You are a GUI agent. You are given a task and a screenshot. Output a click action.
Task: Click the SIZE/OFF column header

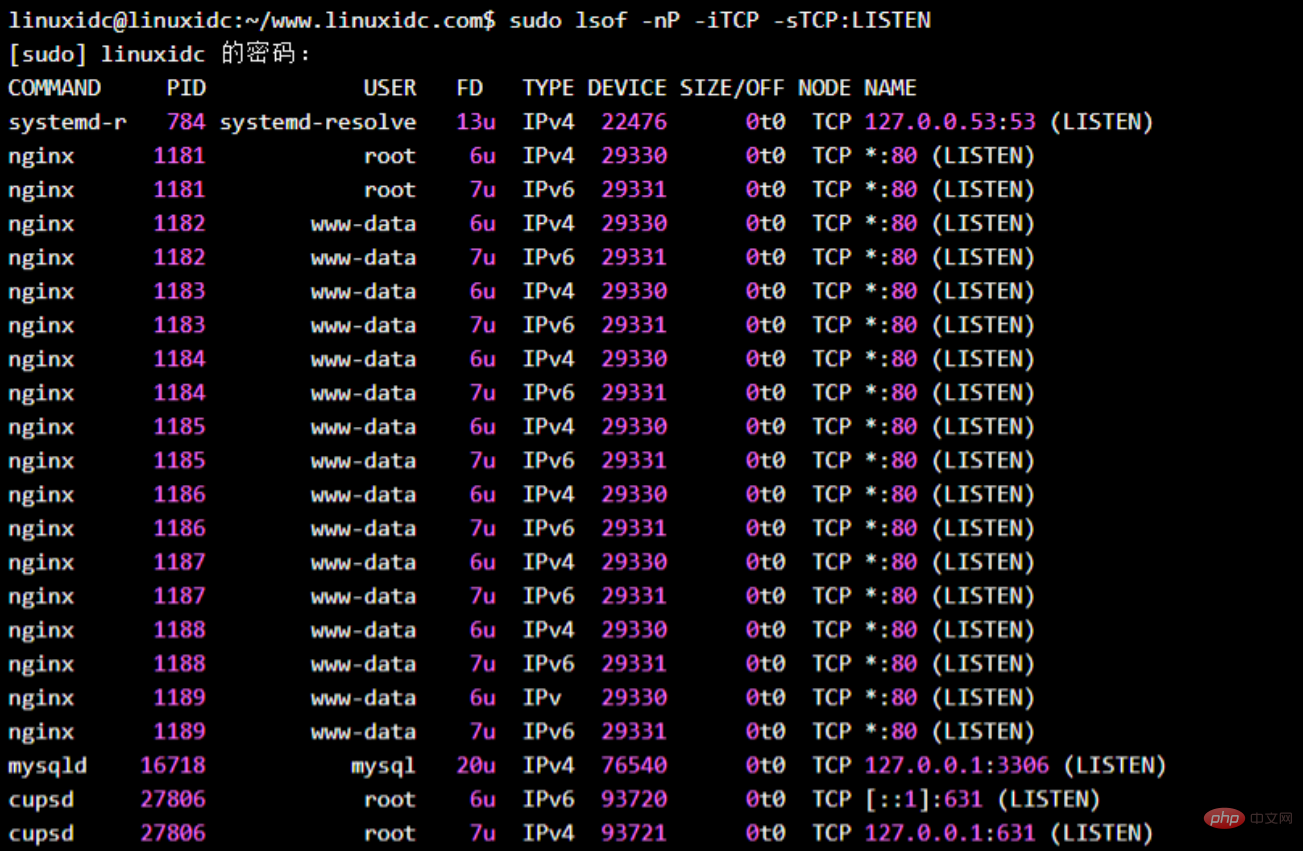tap(732, 88)
